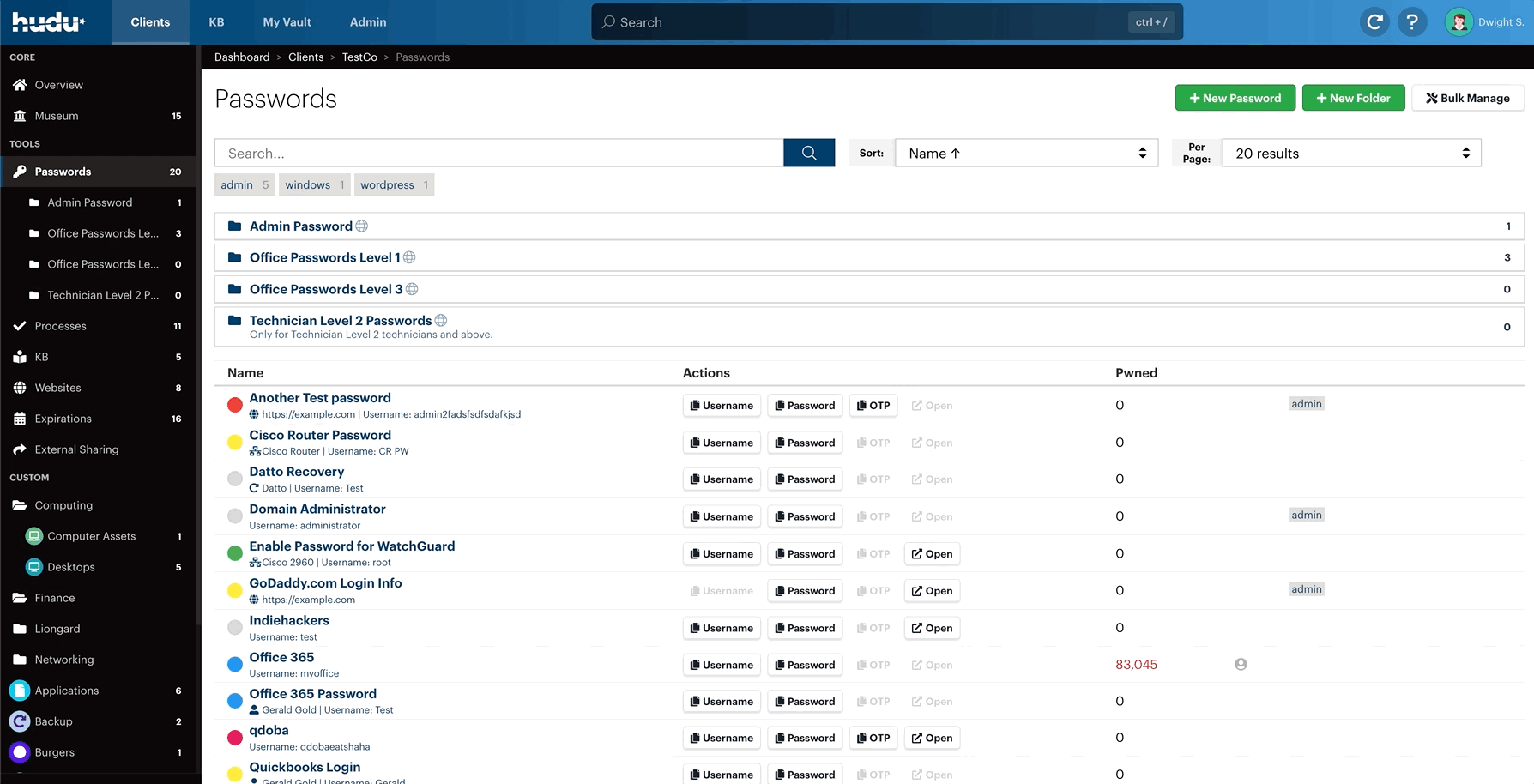1534x784 pixels.
Task: Open the Admin menu in the top navigation
Action: pyautogui.click(x=367, y=21)
